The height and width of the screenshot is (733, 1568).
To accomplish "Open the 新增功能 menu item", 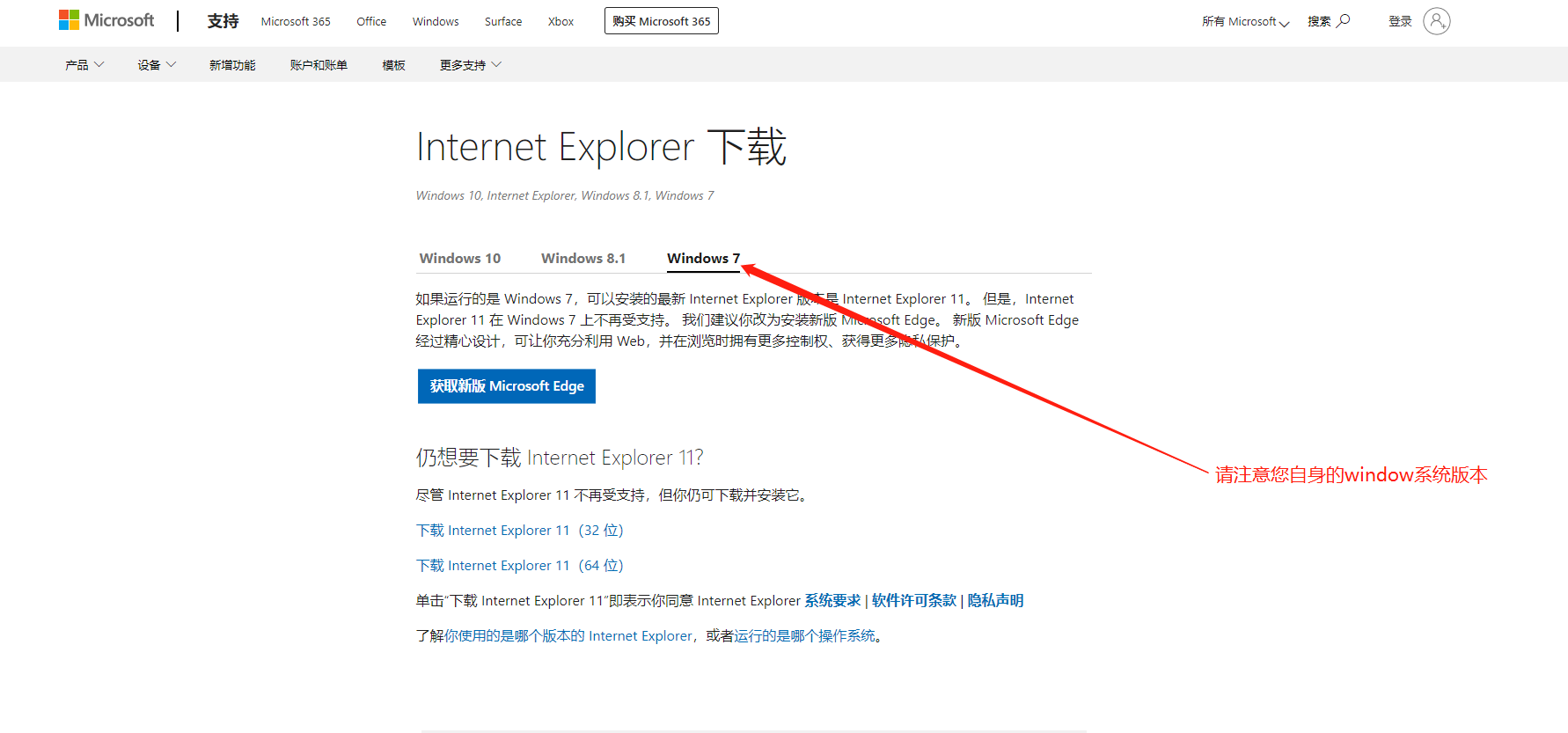I will pos(232,65).
